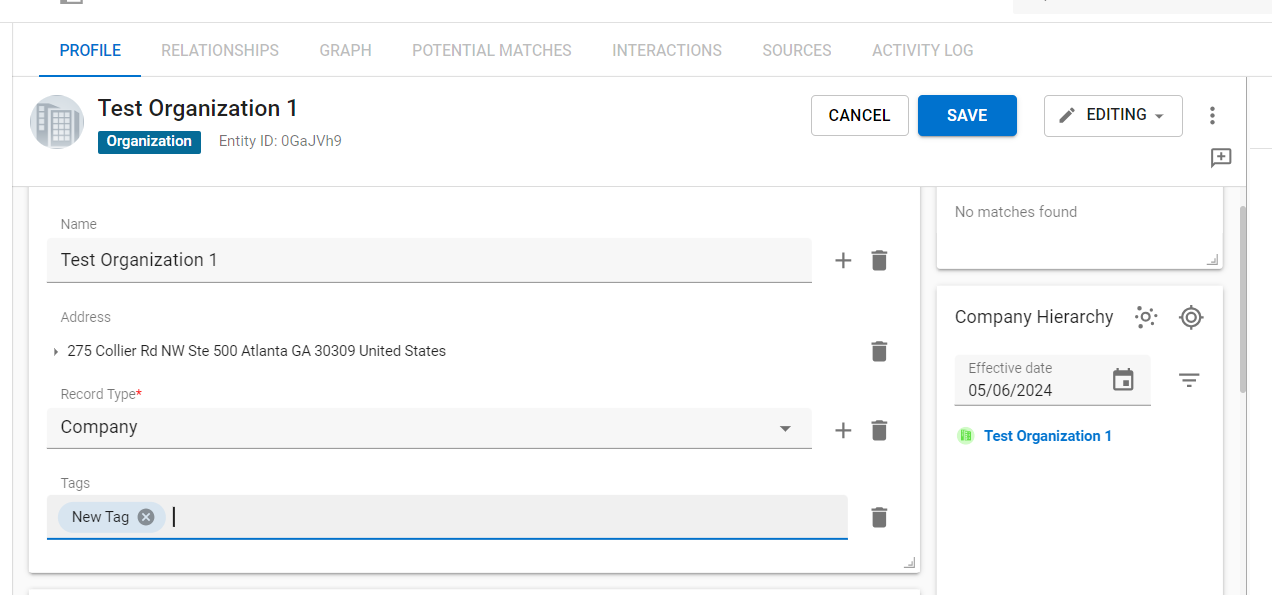The width and height of the screenshot is (1272, 595).
Task: Open Test Organization 1 hierarchy link
Action: (x=1047, y=436)
